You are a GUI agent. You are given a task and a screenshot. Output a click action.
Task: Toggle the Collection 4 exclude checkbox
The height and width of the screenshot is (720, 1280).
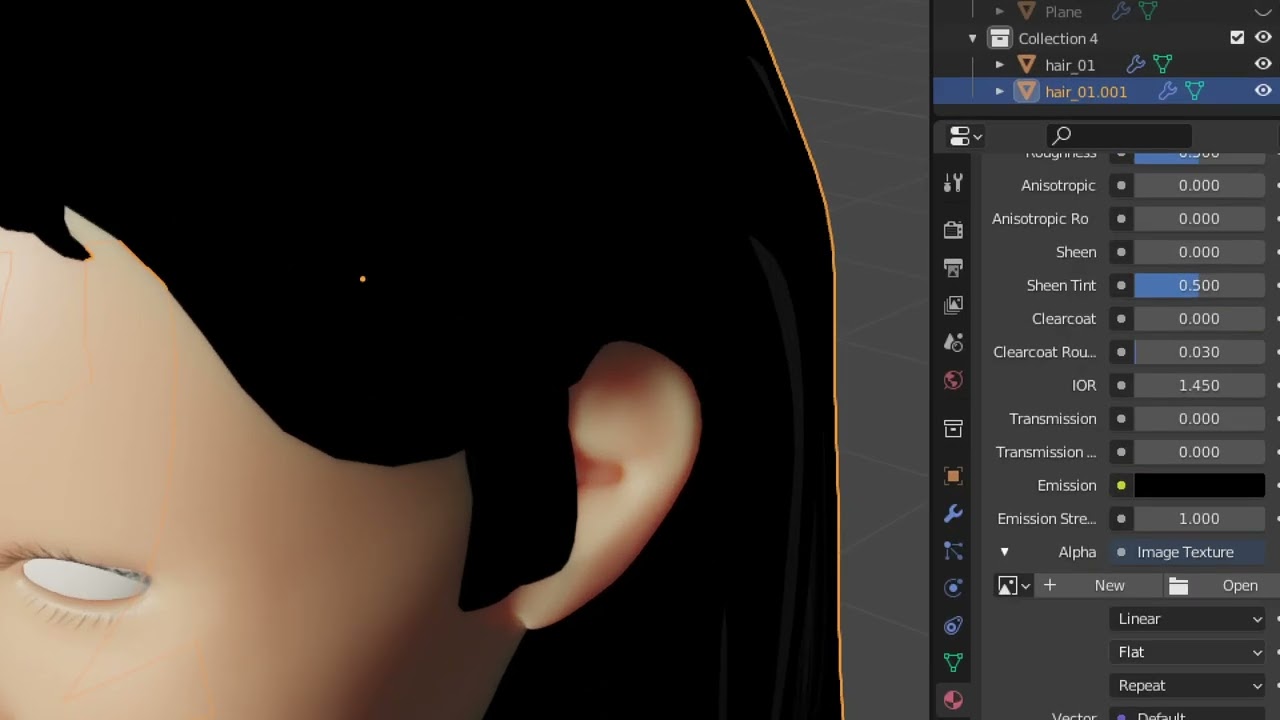click(x=1237, y=38)
